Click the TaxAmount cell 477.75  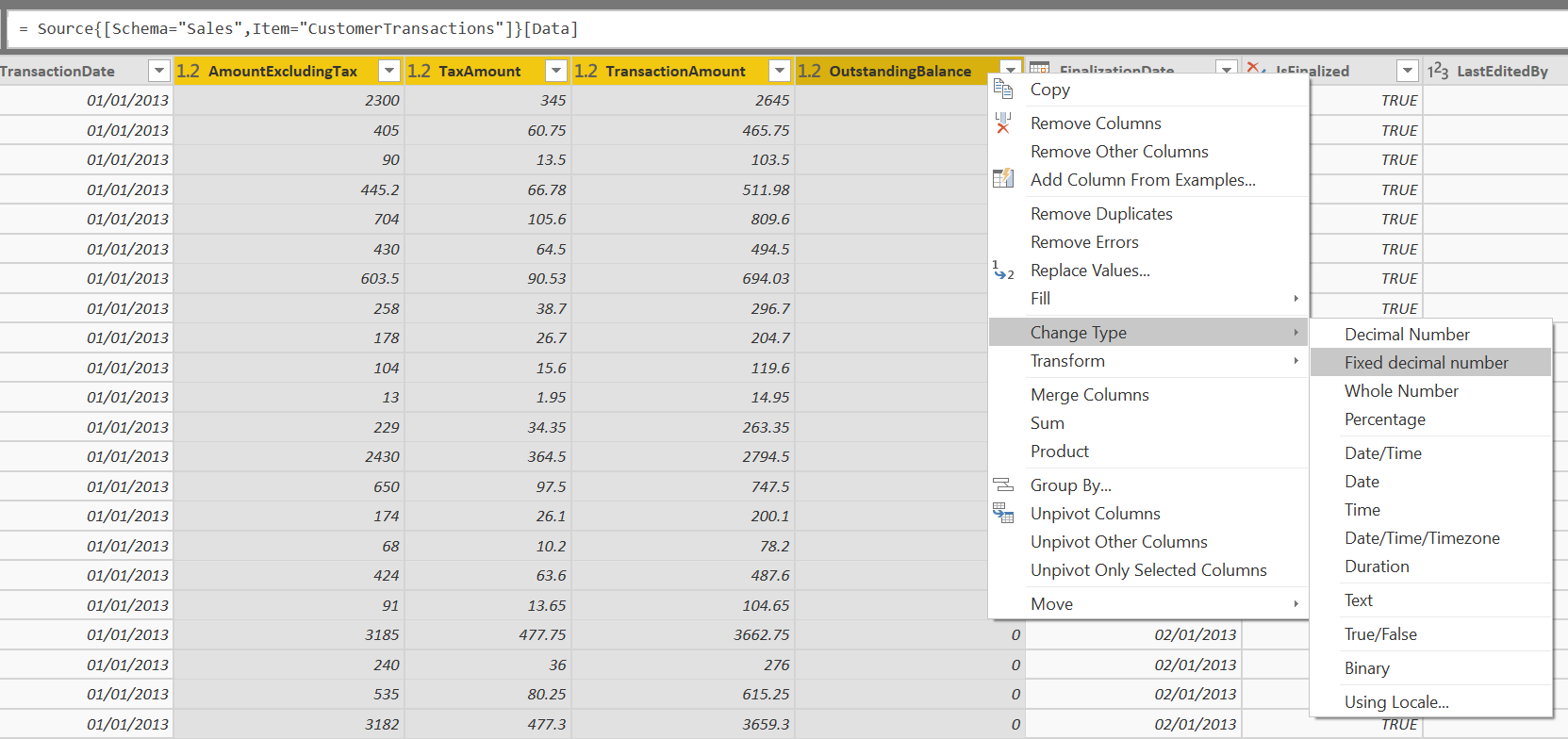coord(488,634)
